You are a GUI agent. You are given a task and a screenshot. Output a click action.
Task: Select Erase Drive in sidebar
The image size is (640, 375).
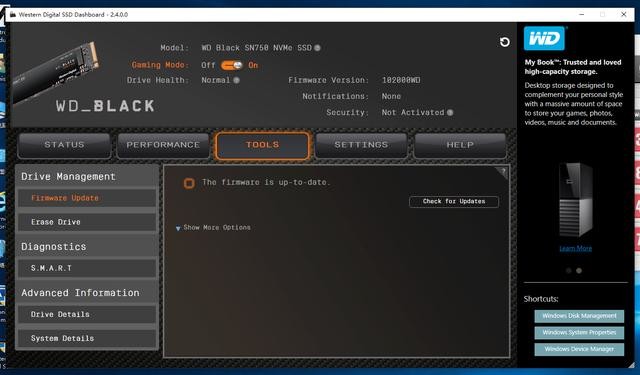(87, 222)
